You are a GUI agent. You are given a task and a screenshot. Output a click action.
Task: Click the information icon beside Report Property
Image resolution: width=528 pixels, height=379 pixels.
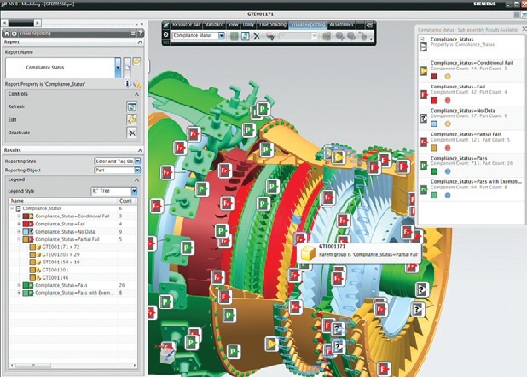pos(128,83)
